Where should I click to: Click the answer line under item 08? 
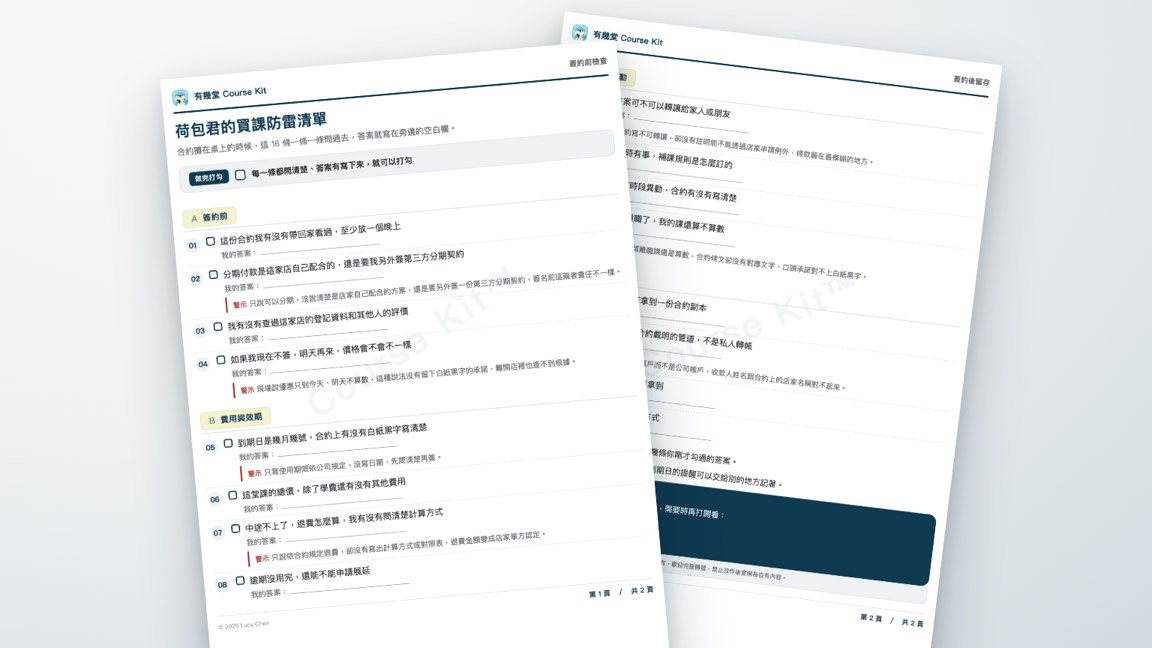pos(349,588)
